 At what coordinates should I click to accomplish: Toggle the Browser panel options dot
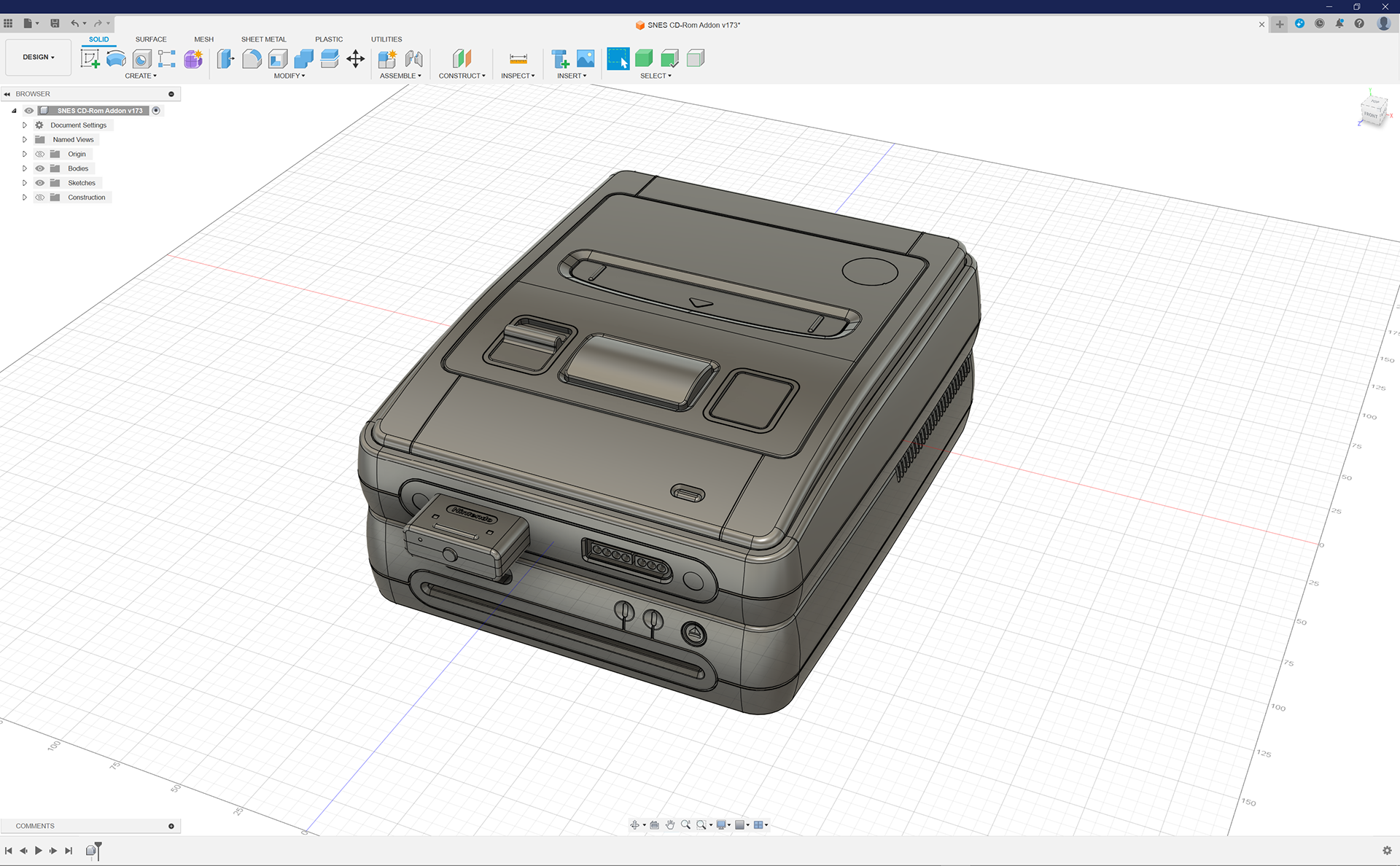pyautogui.click(x=171, y=94)
